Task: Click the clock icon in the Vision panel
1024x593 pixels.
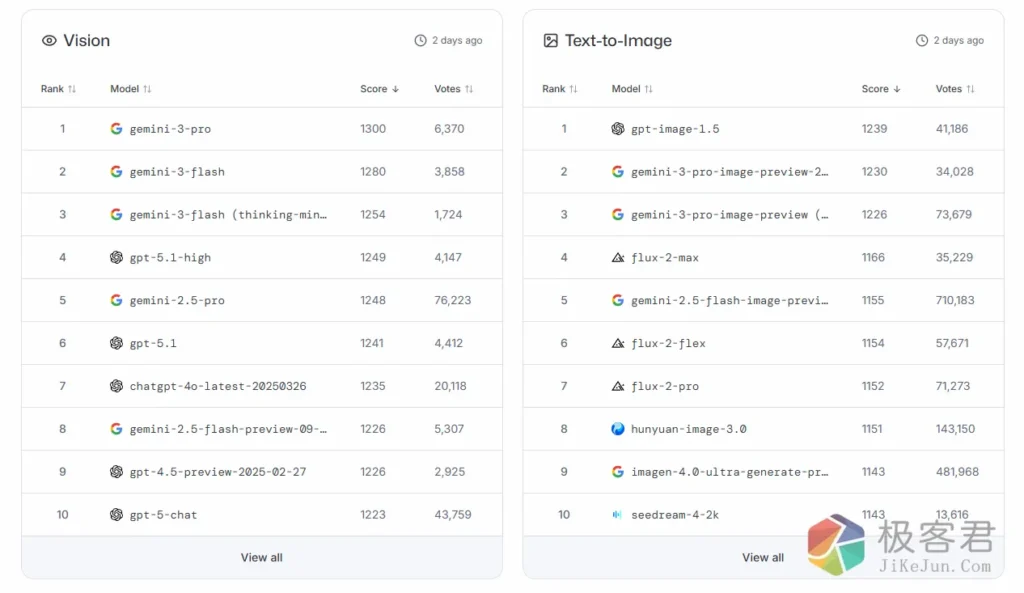Action: [x=420, y=41]
